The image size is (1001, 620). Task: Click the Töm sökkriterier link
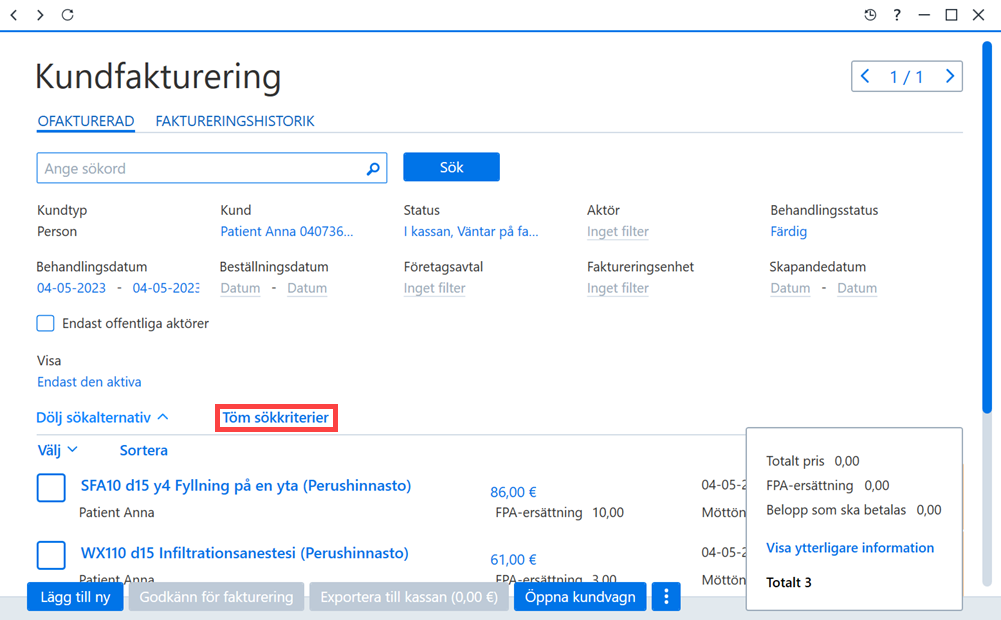tap(276, 418)
